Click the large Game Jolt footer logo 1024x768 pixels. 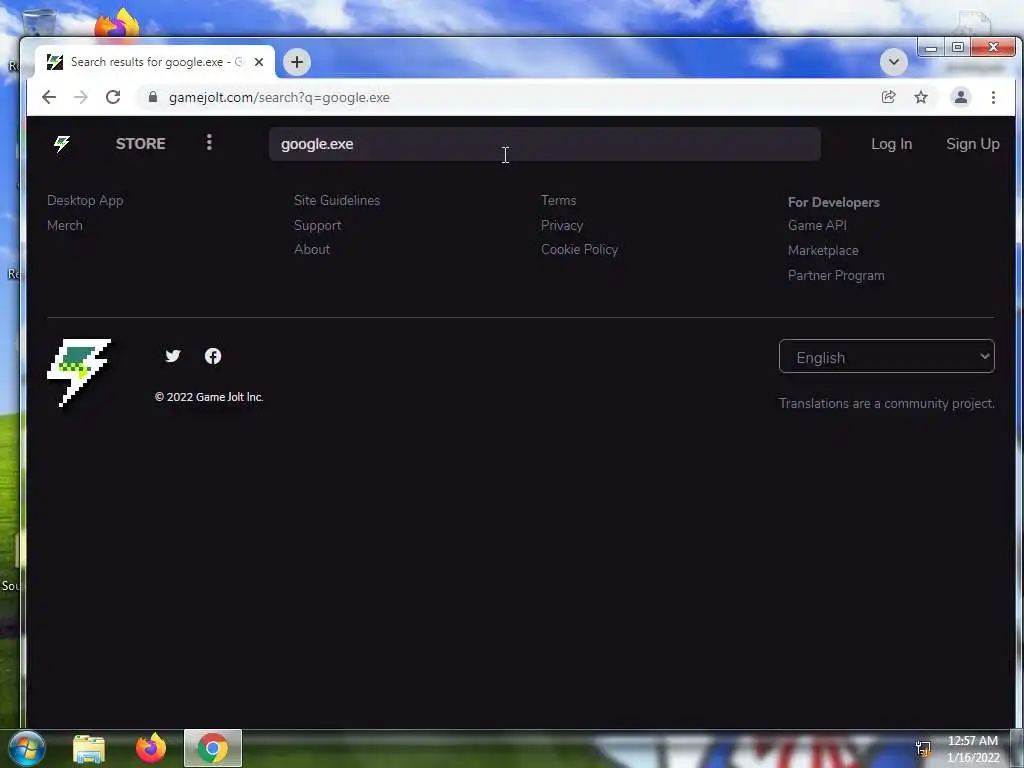(79, 372)
